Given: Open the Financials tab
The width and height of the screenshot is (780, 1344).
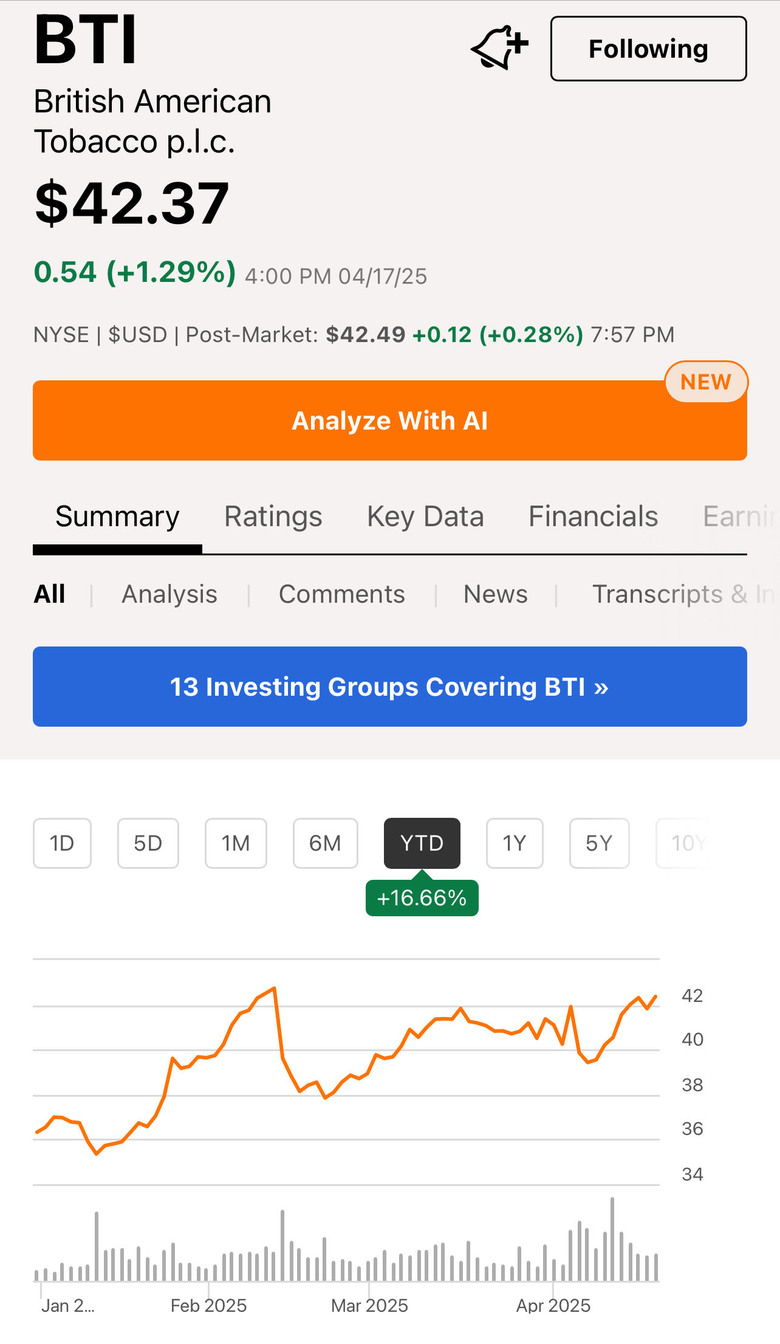Looking at the screenshot, I should 593,516.
